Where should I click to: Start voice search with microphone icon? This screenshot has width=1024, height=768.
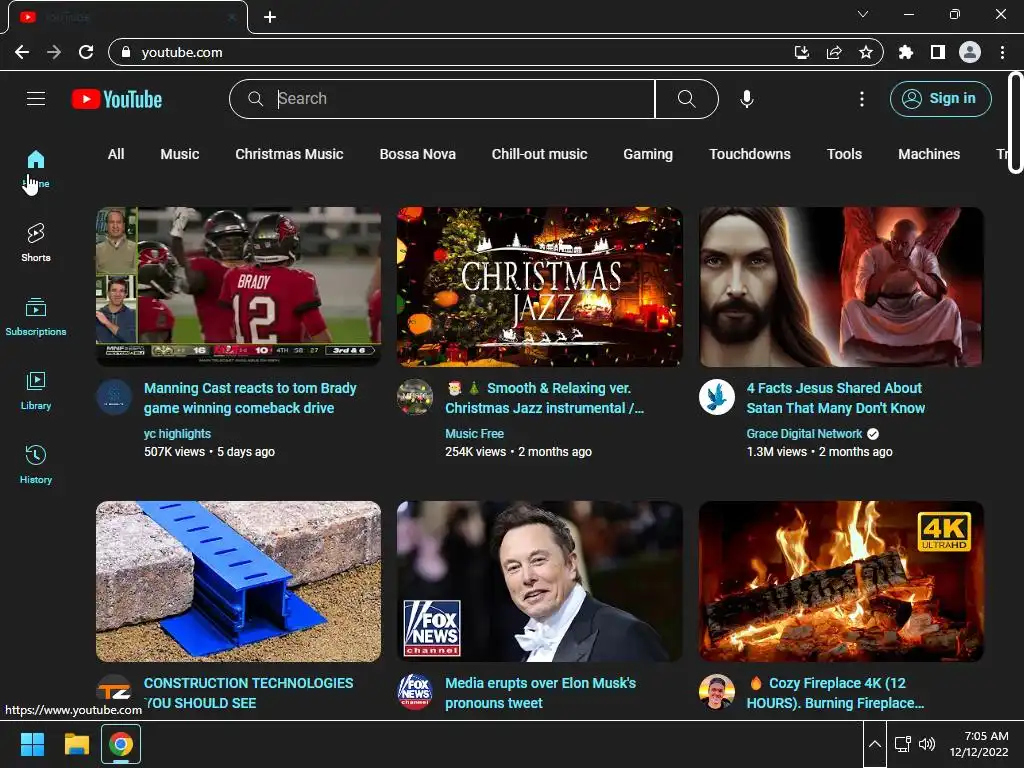point(746,99)
